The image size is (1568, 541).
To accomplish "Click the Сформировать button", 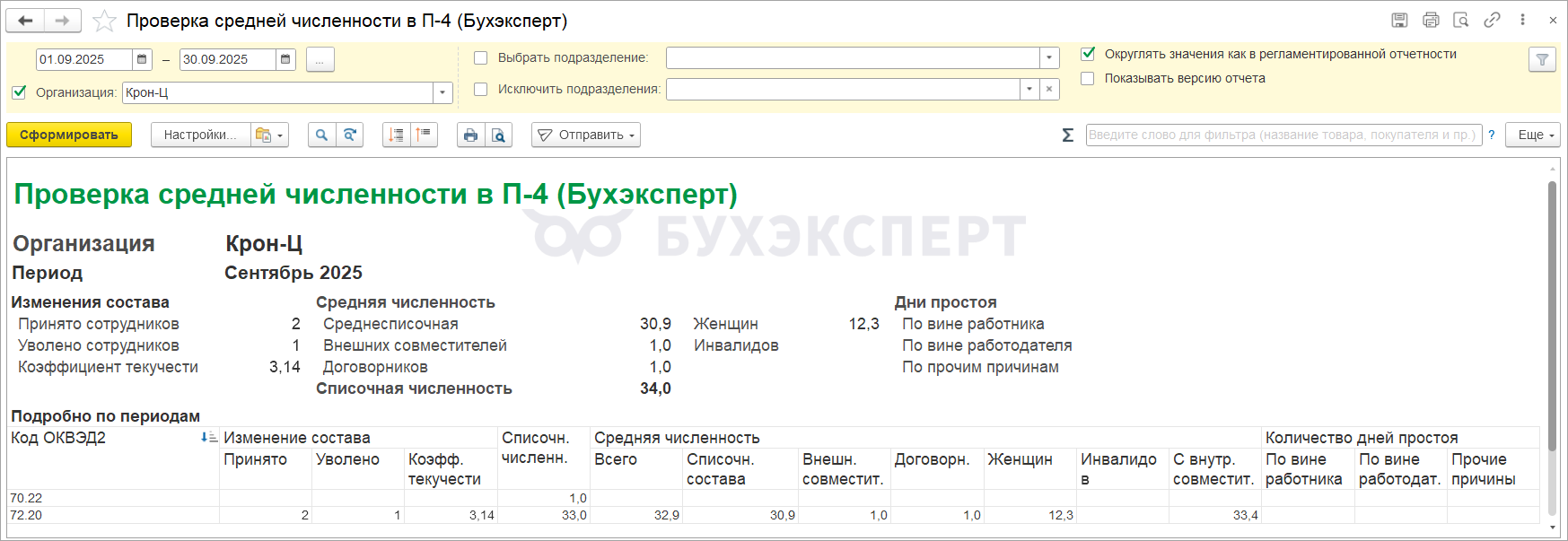I will point(69,135).
